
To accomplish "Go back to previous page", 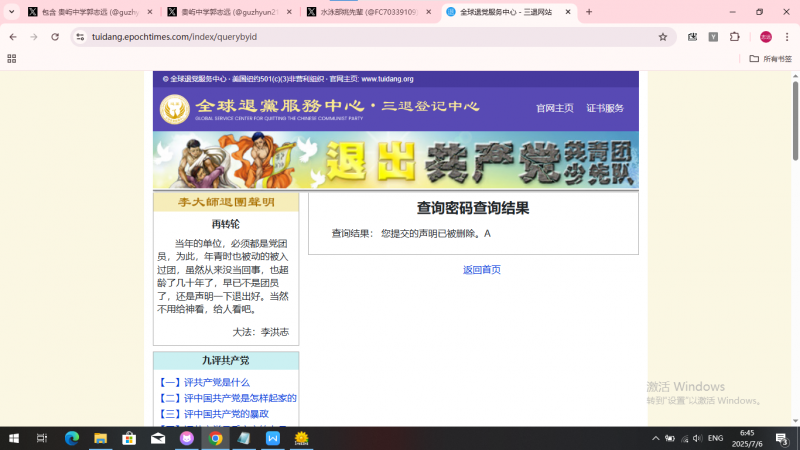I will tap(13, 37).
